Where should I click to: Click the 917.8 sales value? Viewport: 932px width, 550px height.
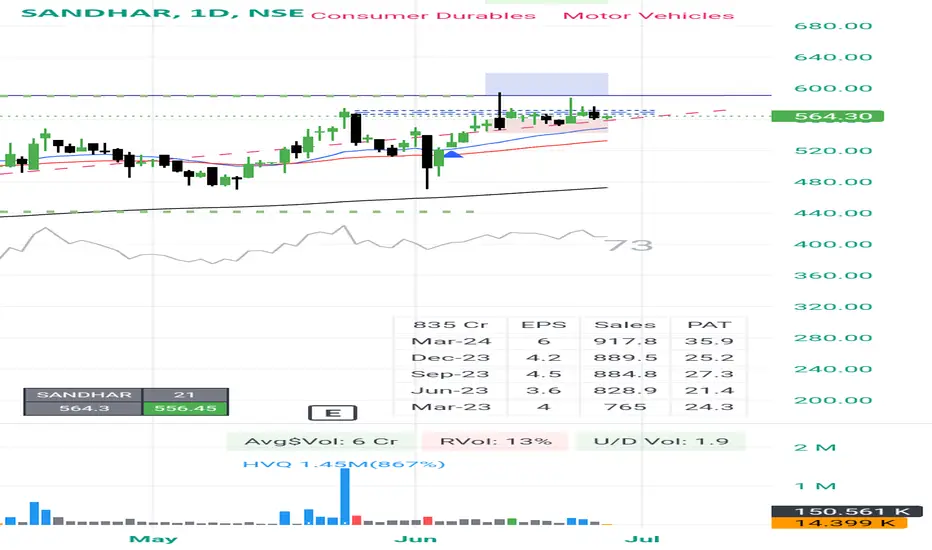pyautogui.click(x=625, y=341)
